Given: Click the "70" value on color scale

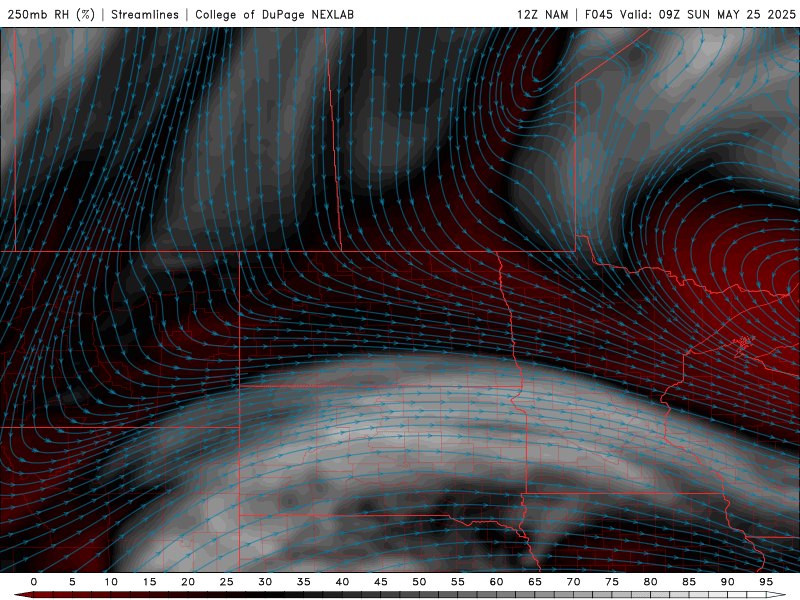Looking at the screenshot, I should (573, 582).
